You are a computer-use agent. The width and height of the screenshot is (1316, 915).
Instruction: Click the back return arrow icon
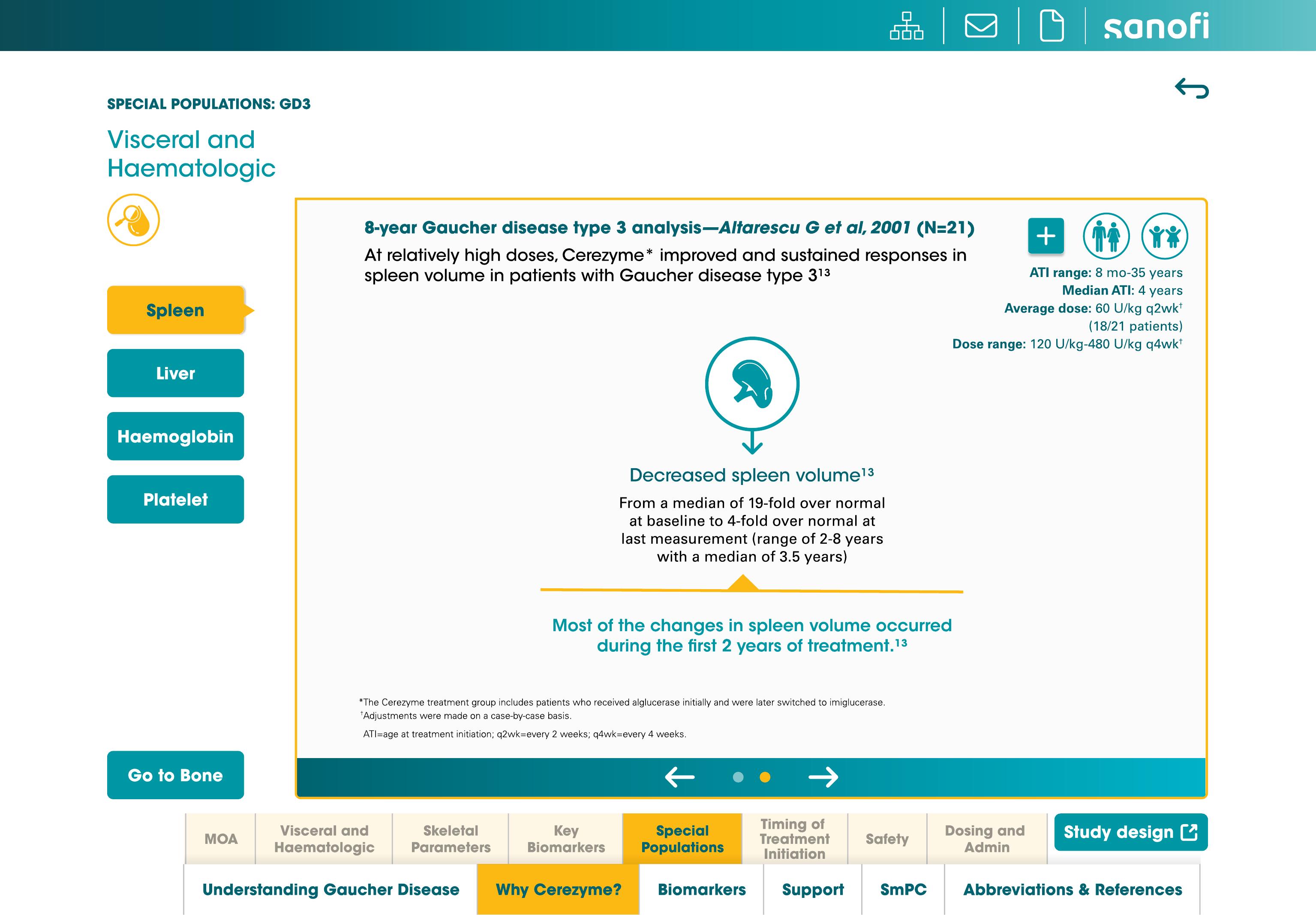pyautogui.click(x=1192, y=88)
